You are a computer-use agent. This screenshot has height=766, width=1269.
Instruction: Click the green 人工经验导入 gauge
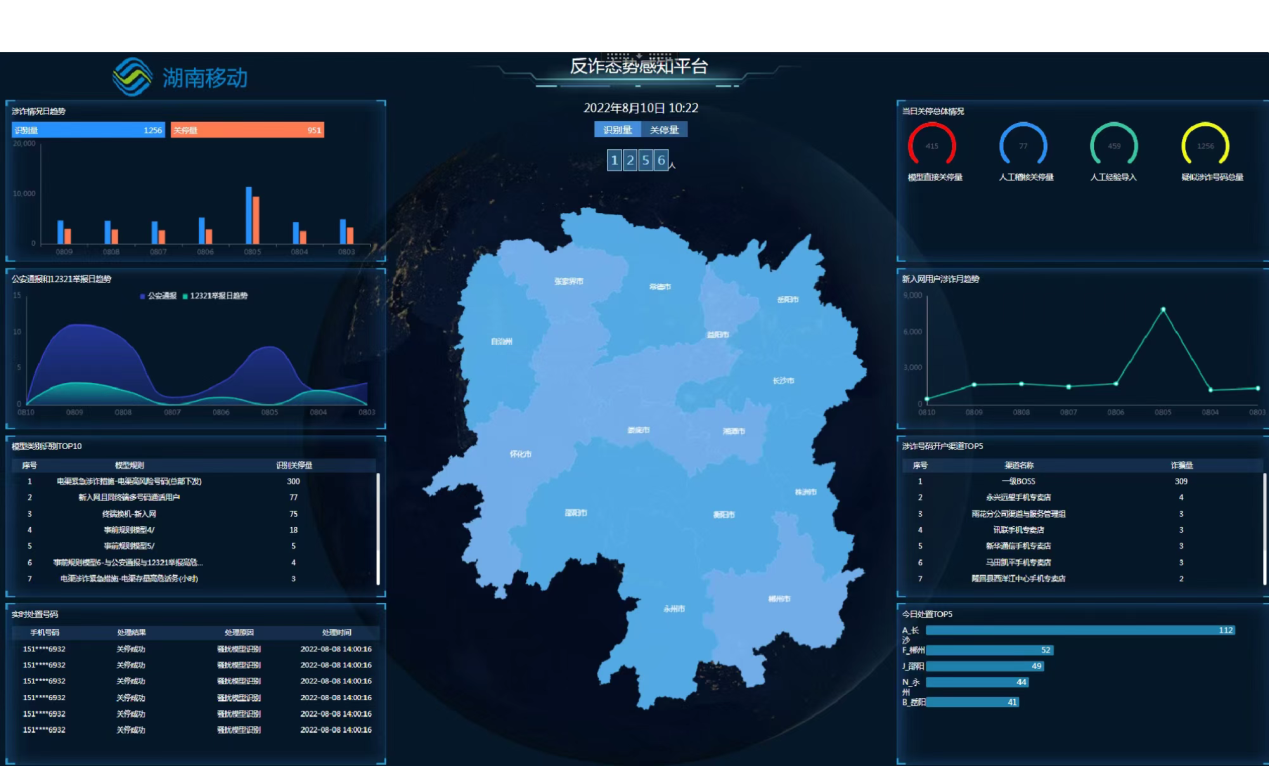[x=1114, y=146]
